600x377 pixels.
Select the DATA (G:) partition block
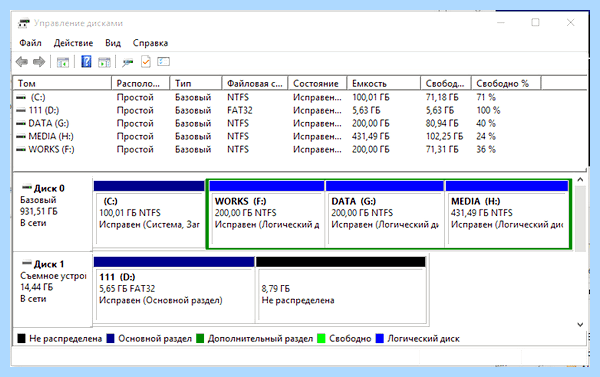(385, 214)
